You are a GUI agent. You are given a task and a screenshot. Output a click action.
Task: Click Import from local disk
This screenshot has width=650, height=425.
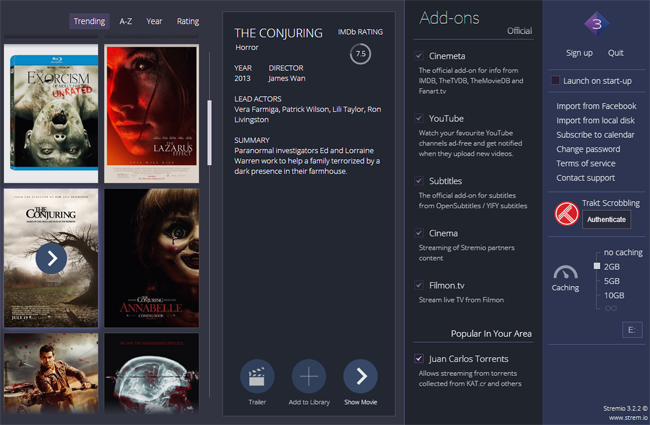pyautogui.click(x=595, y=121)
